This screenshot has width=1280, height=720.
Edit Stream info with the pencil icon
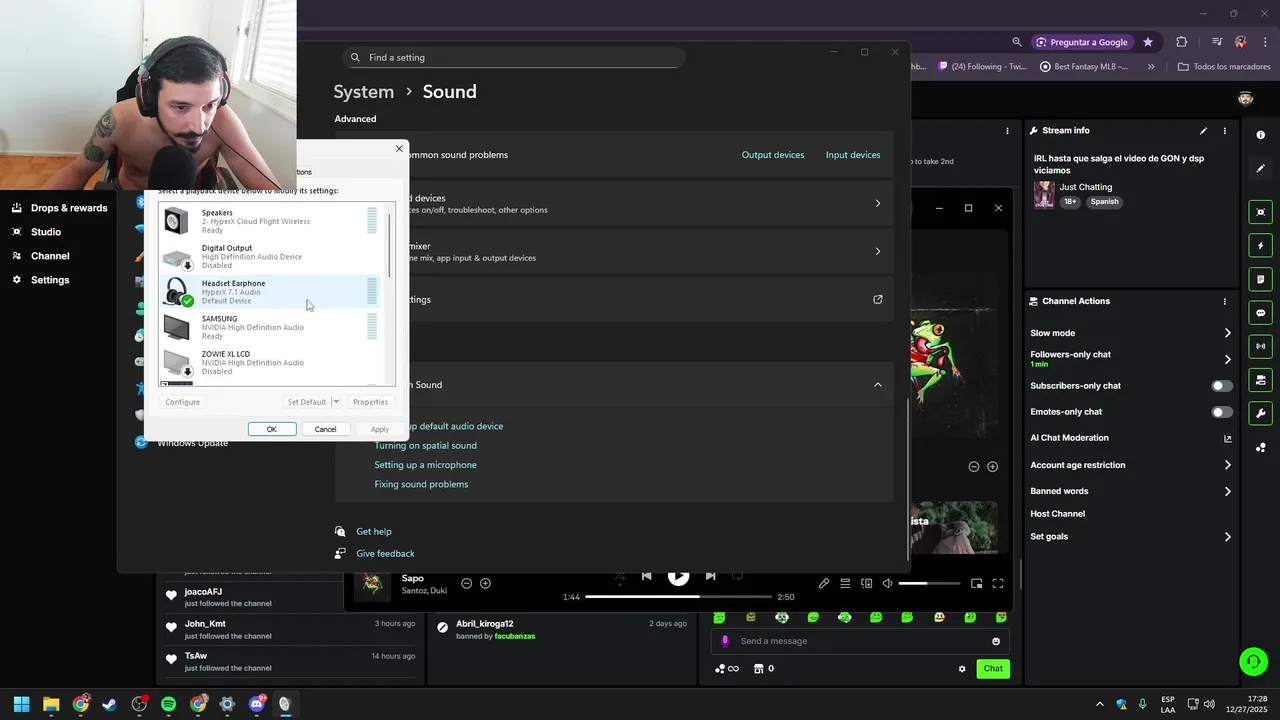pyautogui.click(x=1203, y=131)
